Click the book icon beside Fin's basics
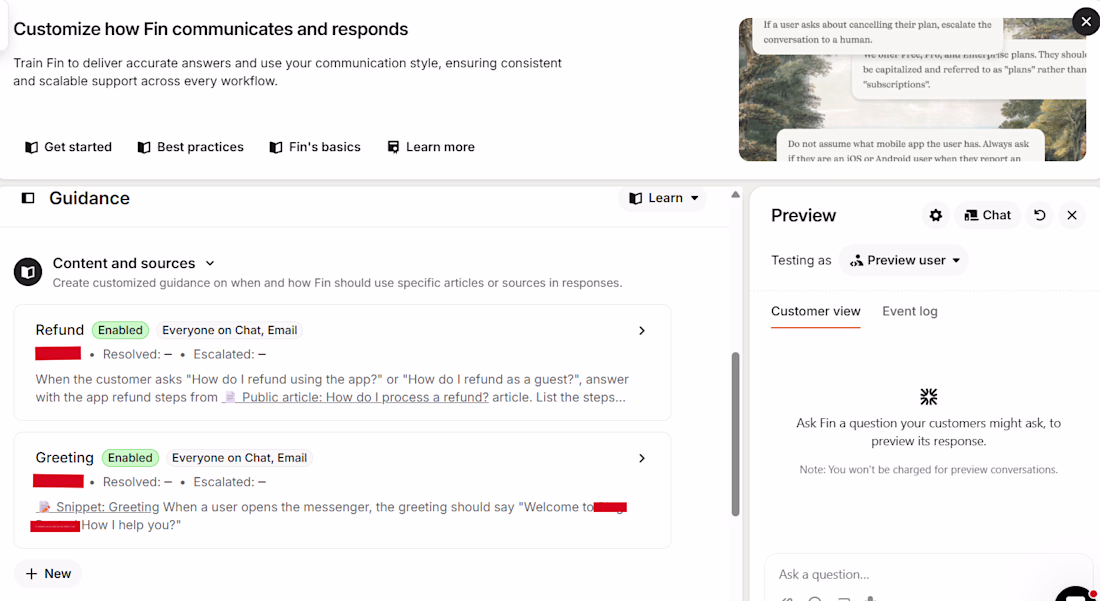 click(x=276, y=147)
